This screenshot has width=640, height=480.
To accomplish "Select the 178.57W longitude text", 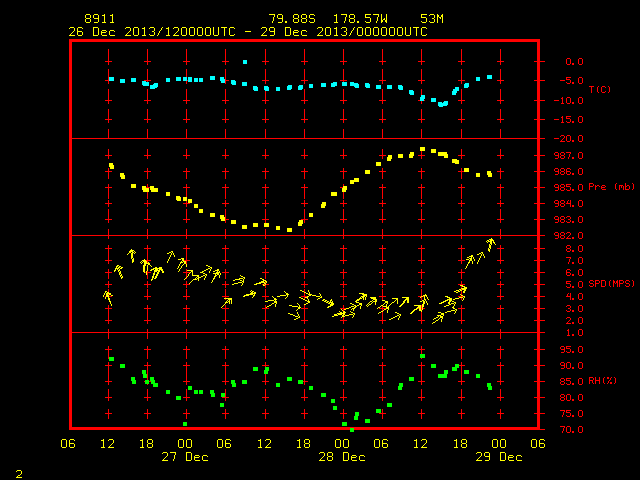I will 360,19.
